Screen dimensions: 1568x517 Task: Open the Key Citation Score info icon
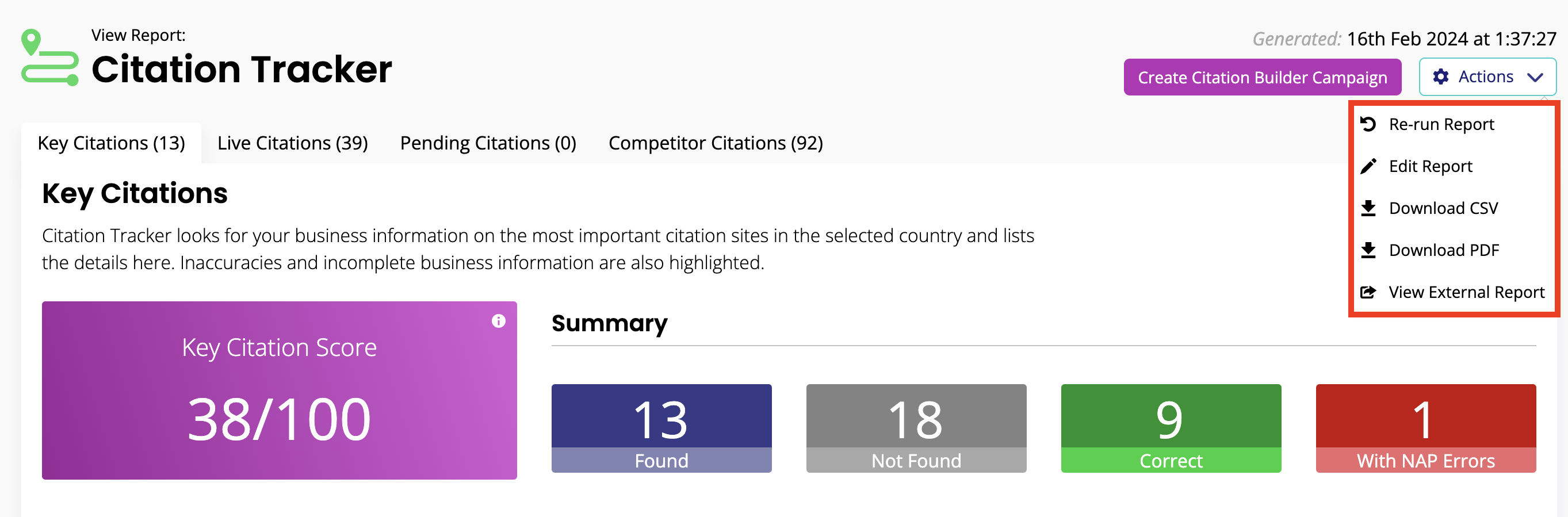[x=498, y=320]
